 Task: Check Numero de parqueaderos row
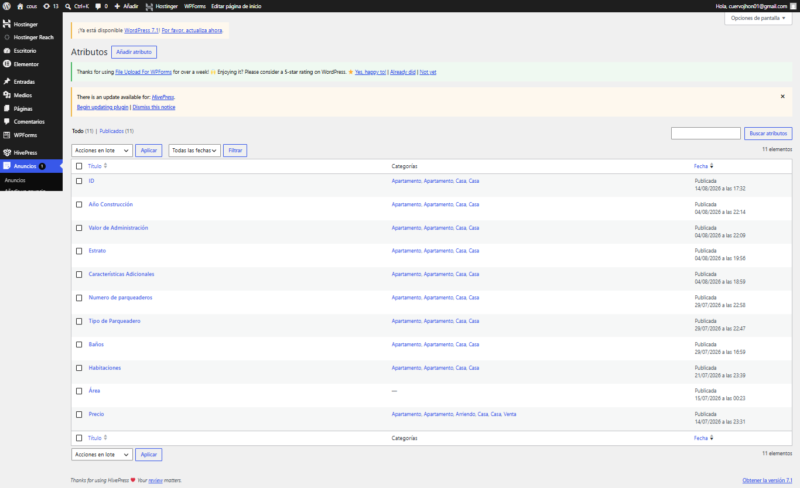tap(79, 298)
